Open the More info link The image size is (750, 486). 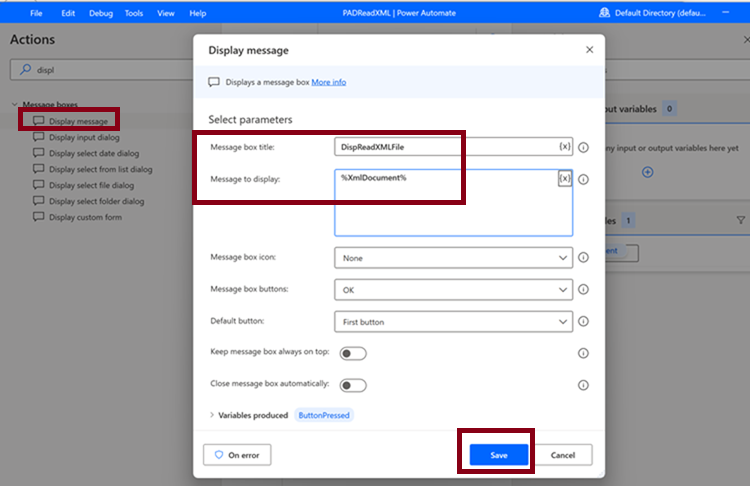coord(329,82)
